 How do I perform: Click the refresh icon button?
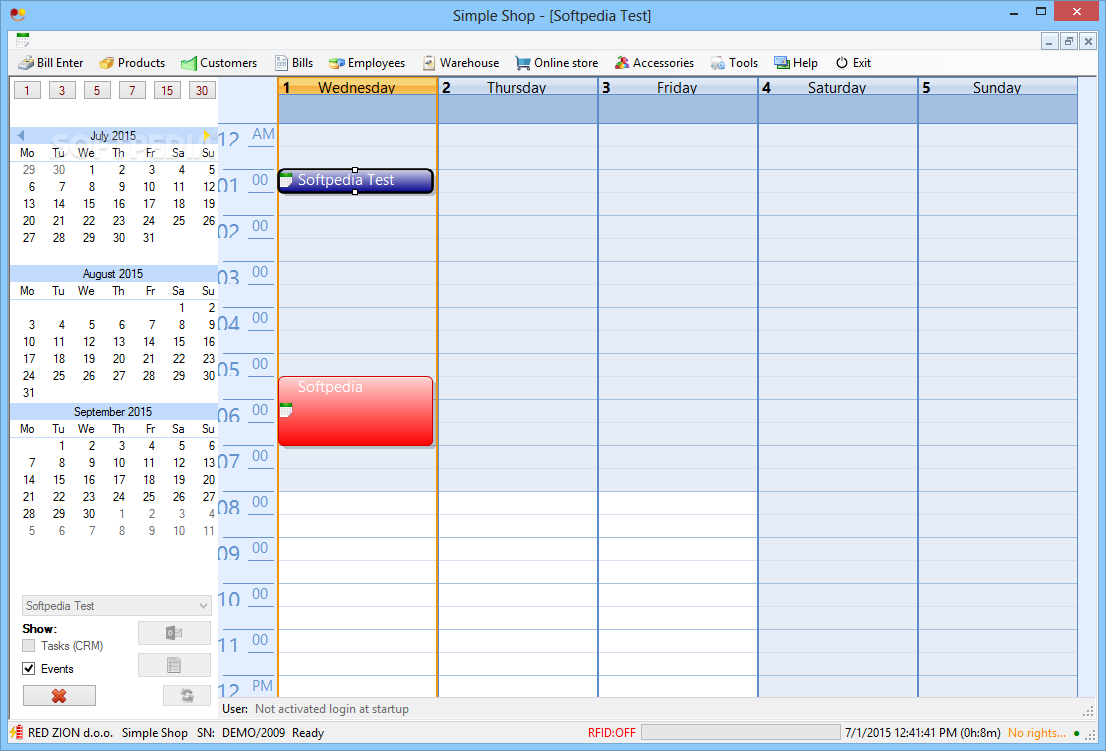(x=187, y=695)
